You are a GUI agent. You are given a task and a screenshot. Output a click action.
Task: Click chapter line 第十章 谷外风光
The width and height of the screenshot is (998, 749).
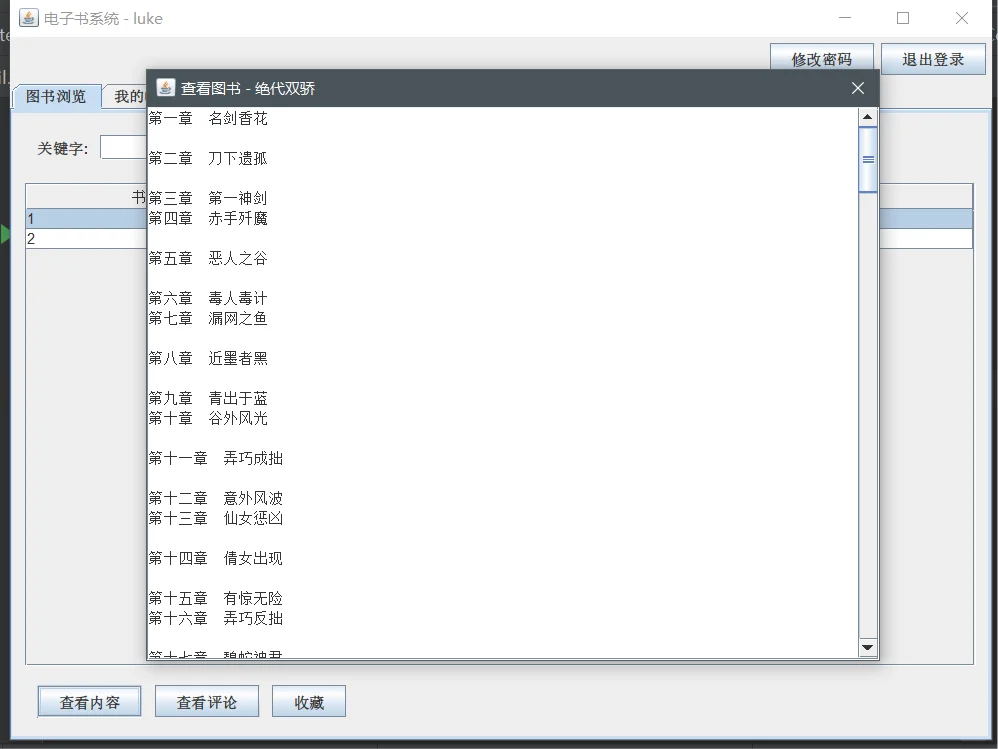click(208, 418)
